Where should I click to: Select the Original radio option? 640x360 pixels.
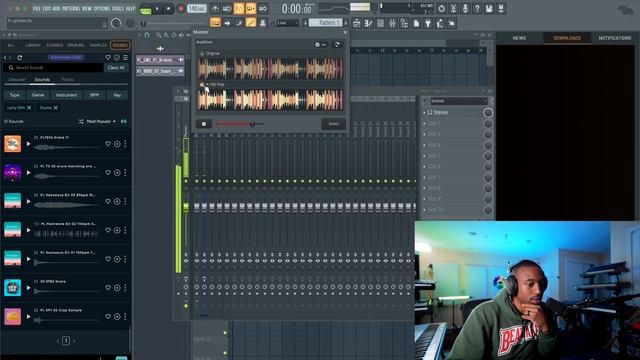point(202,53)
